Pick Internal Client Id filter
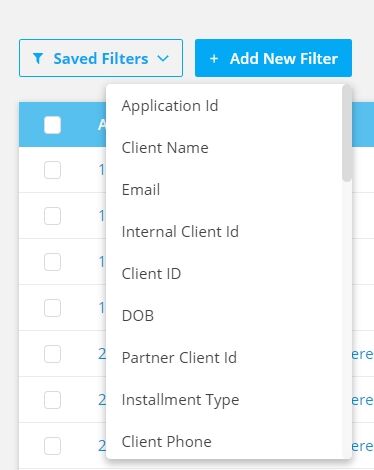374x470 pixels. point(180,232)
